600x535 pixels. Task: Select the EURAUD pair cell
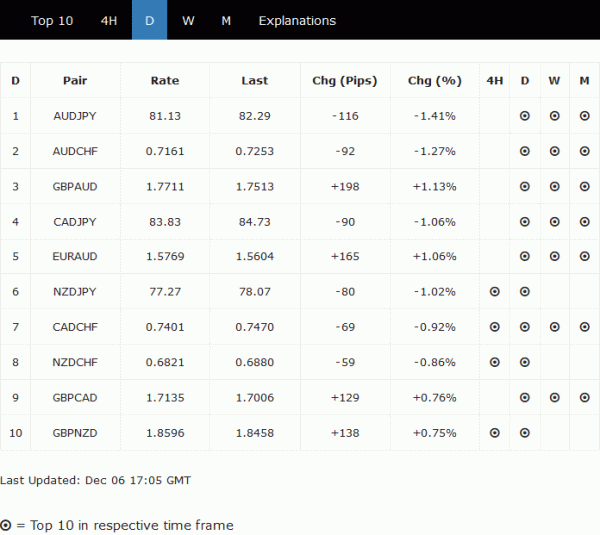[75, 256]
